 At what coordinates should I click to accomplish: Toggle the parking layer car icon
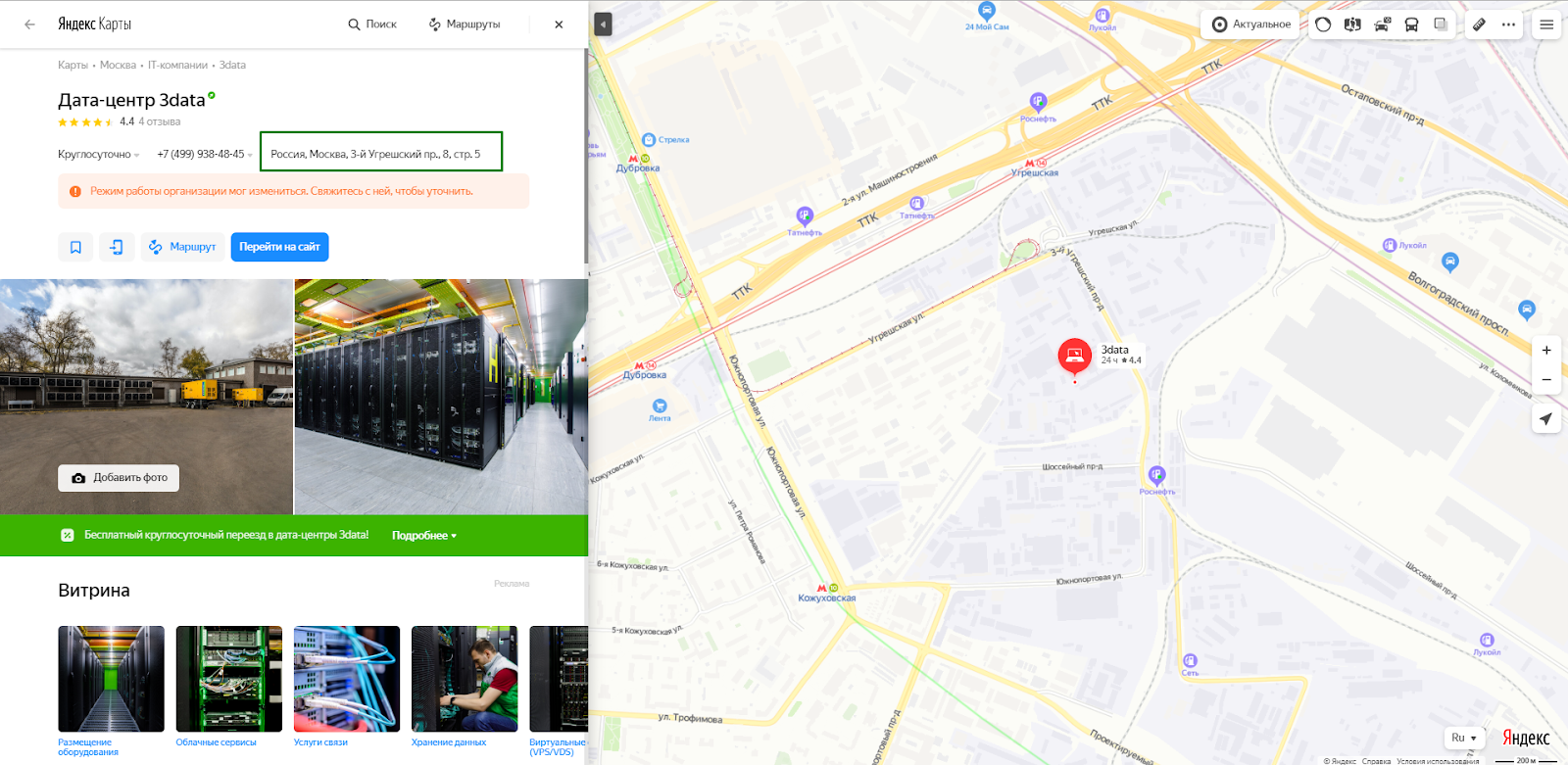(x=1382, y=24)
